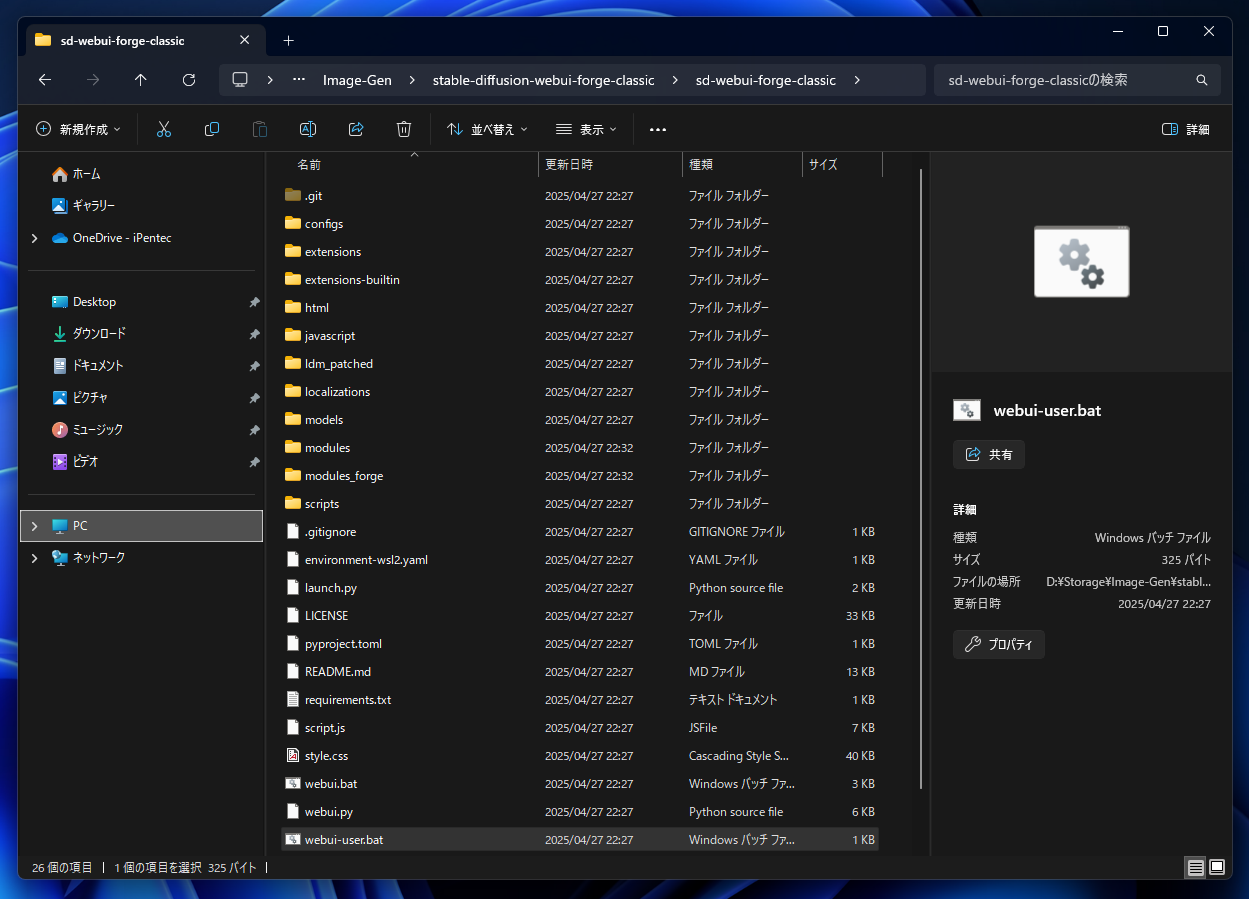Click the Cut scissors icon in toolbar
1249x899 pixels.
point(164,129)
